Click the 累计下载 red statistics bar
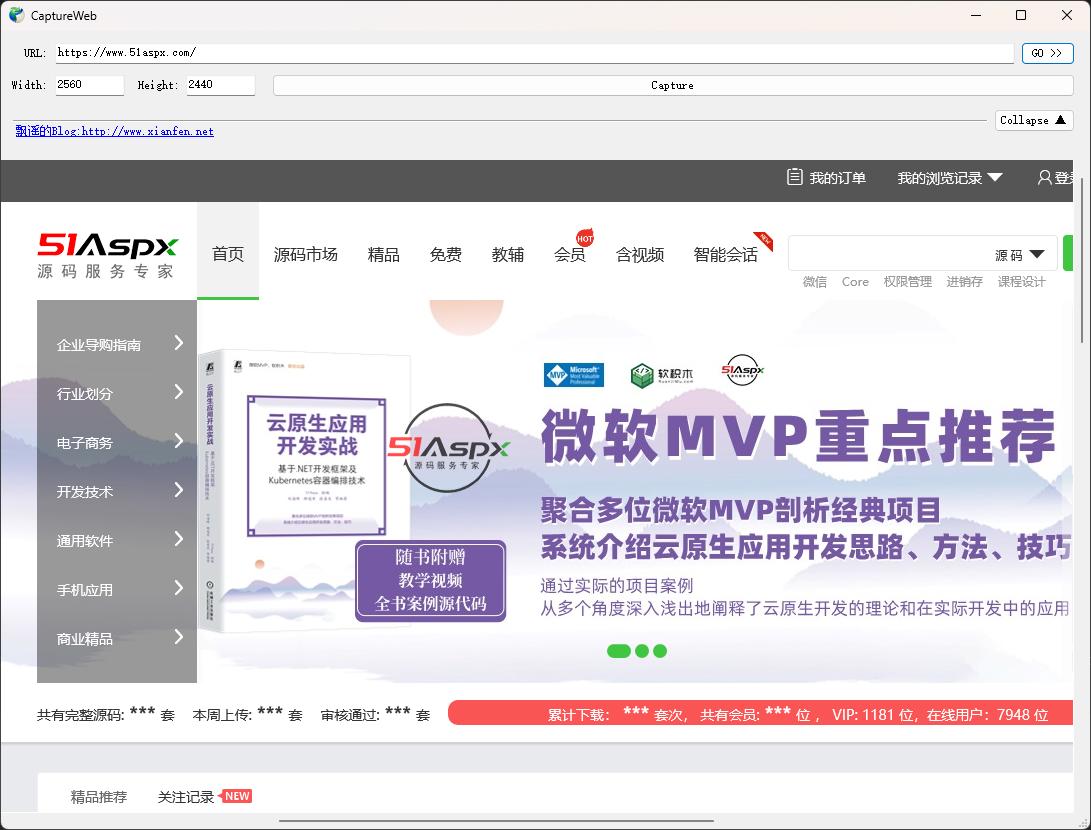The image size is (1091, 830). tap(760, 713)
